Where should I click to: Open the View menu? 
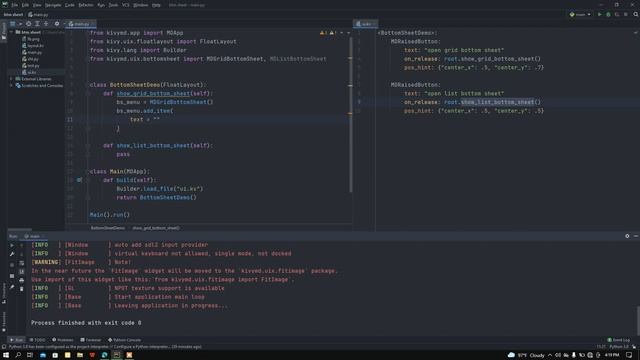coord(37,5)
